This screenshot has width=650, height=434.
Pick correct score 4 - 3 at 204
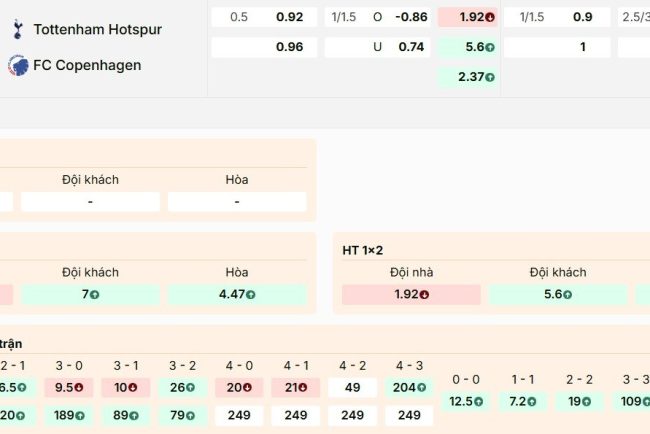[x=410, y=387]
